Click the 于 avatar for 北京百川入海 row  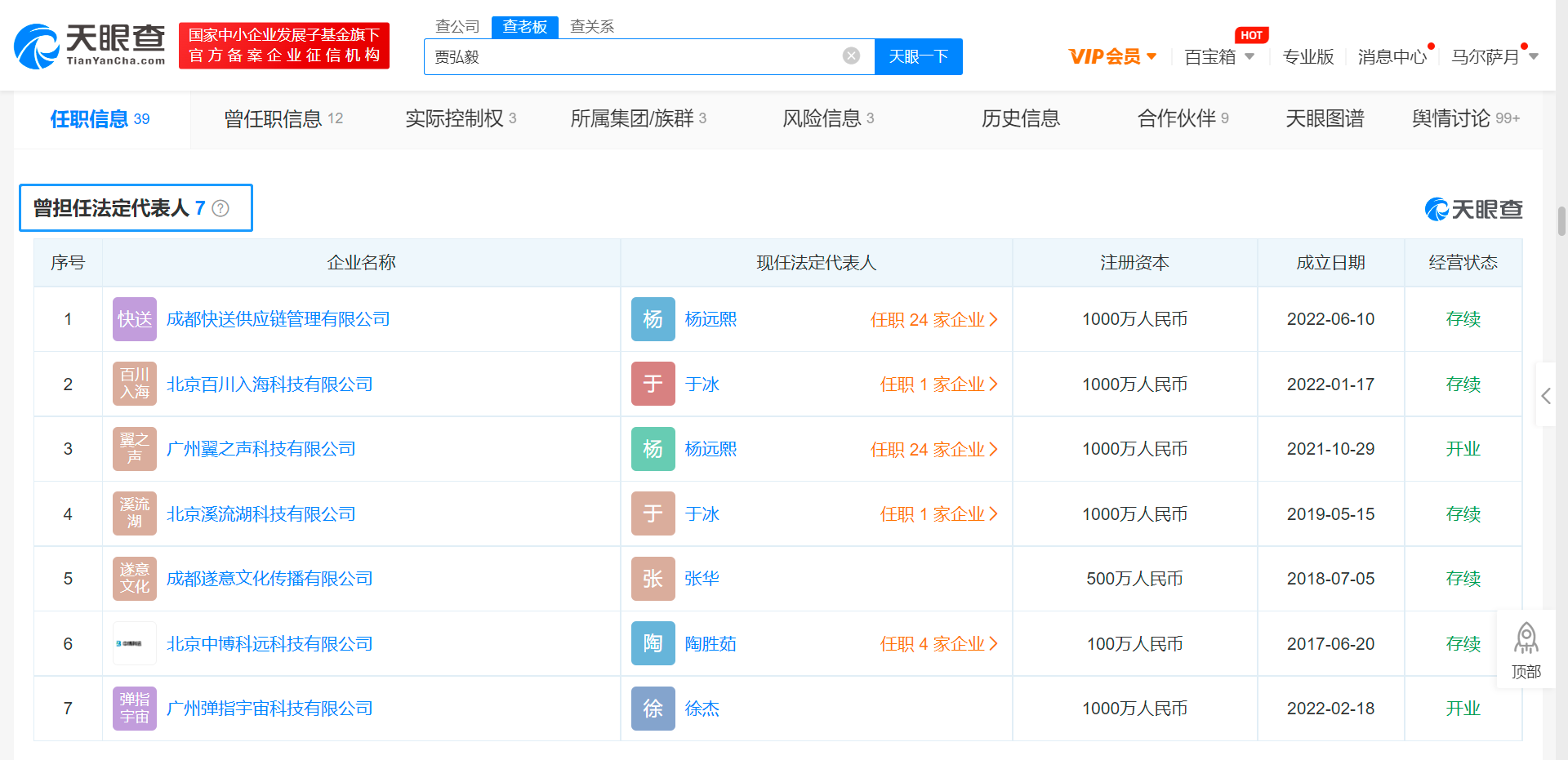click(653, 384)
